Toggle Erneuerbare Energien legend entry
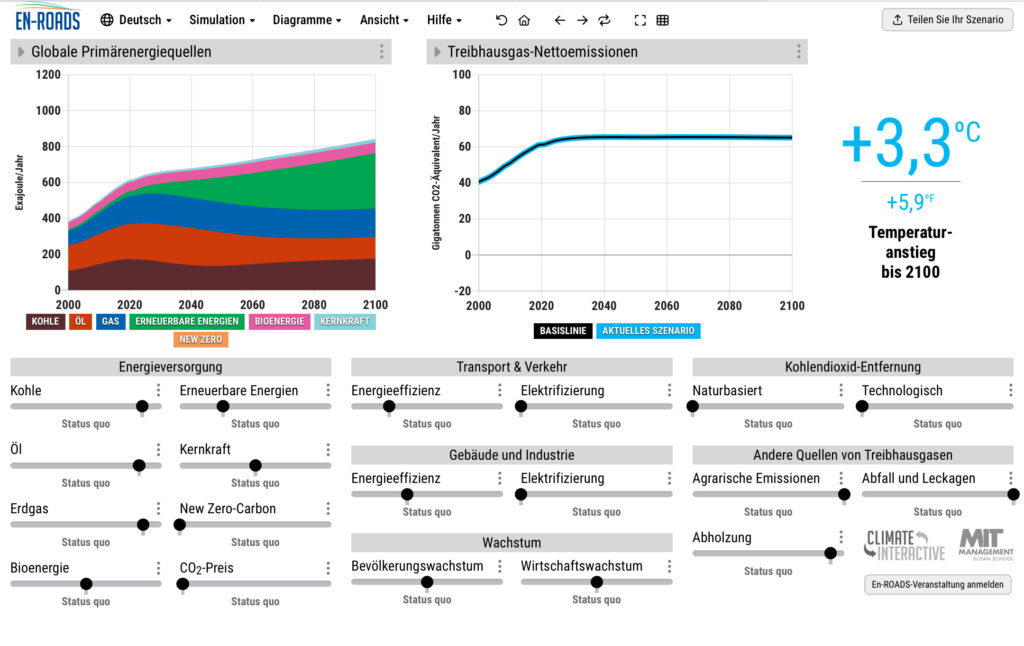 tap(187, 322)
